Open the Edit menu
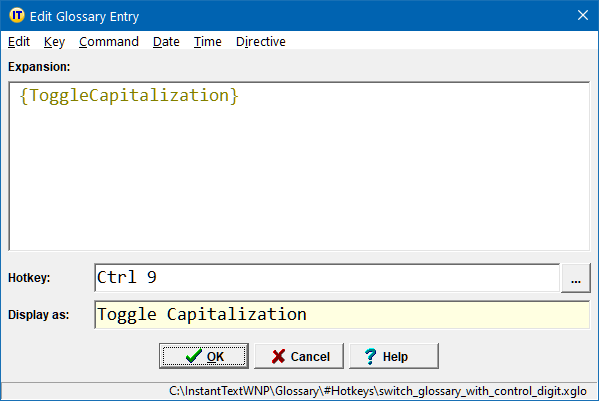The height and width of the screenshot is (401, 599). point(19,41)
